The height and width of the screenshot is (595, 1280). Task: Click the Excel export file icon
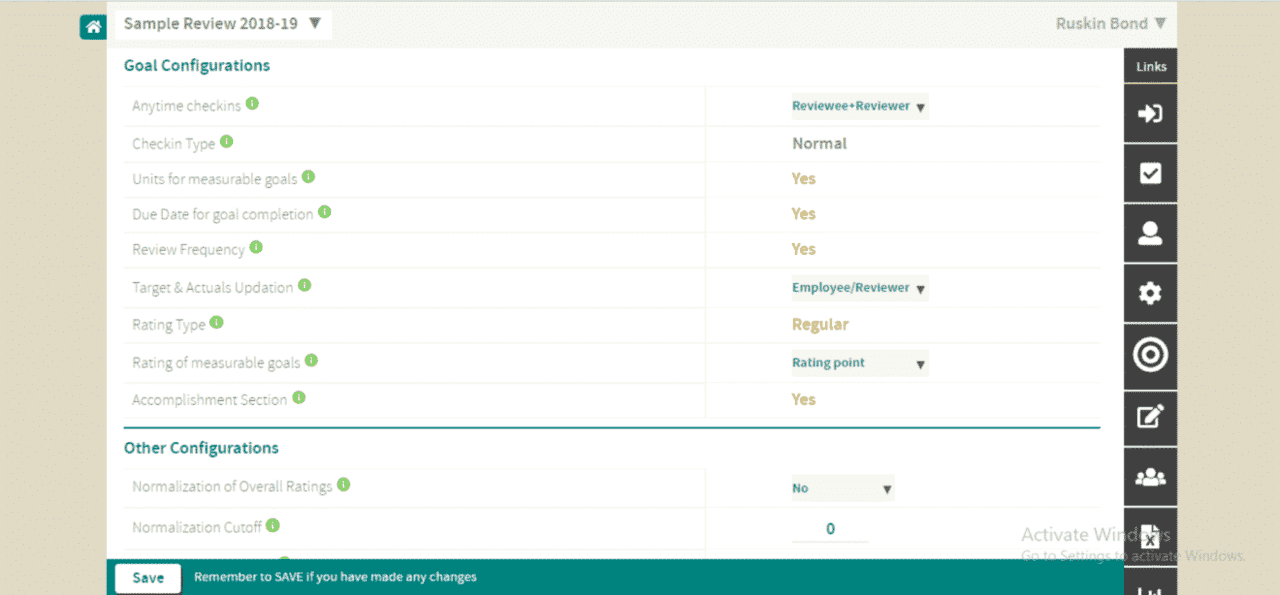click(x=1150, y=537)
